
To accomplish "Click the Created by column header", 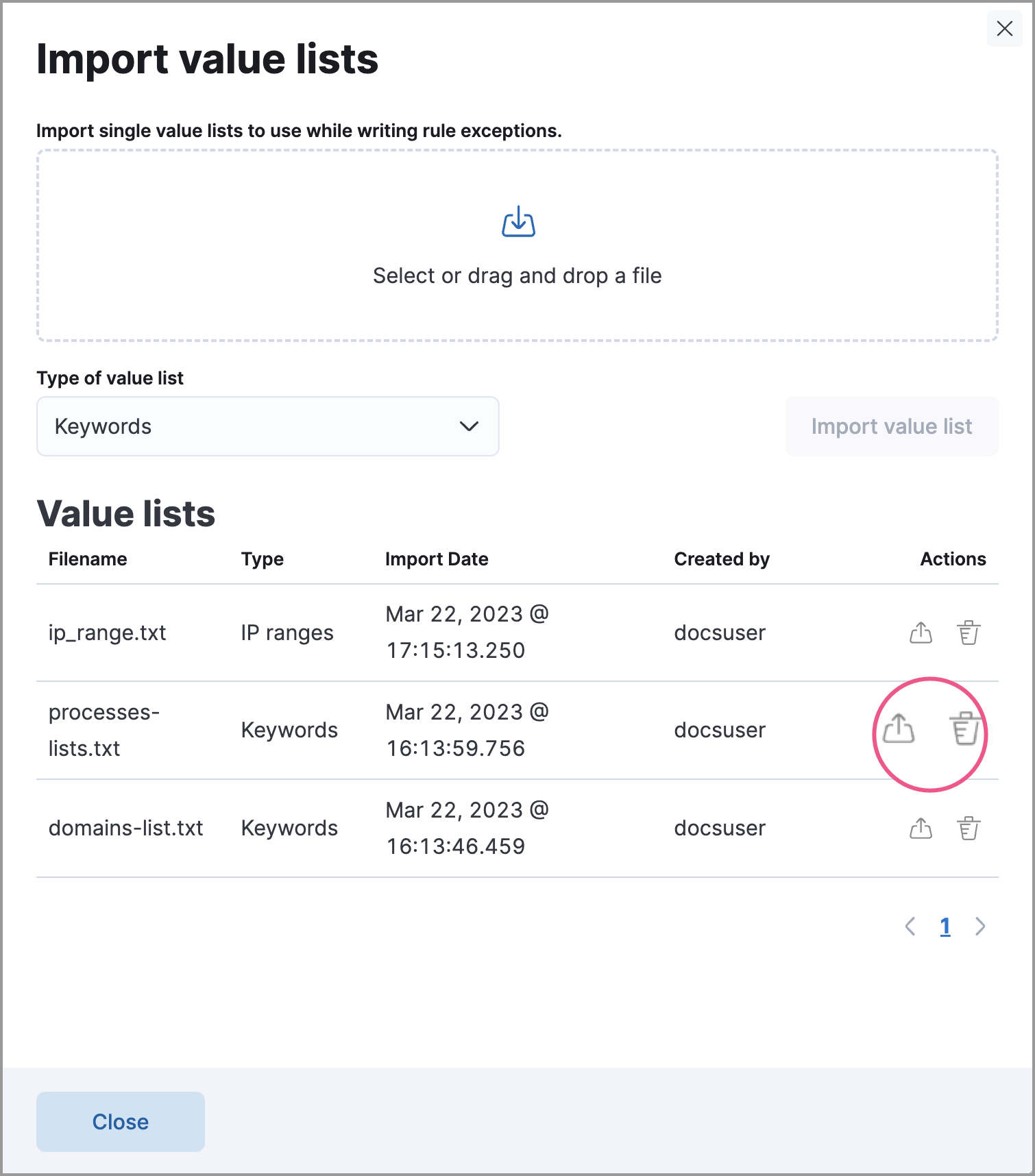I will point(722,559).
